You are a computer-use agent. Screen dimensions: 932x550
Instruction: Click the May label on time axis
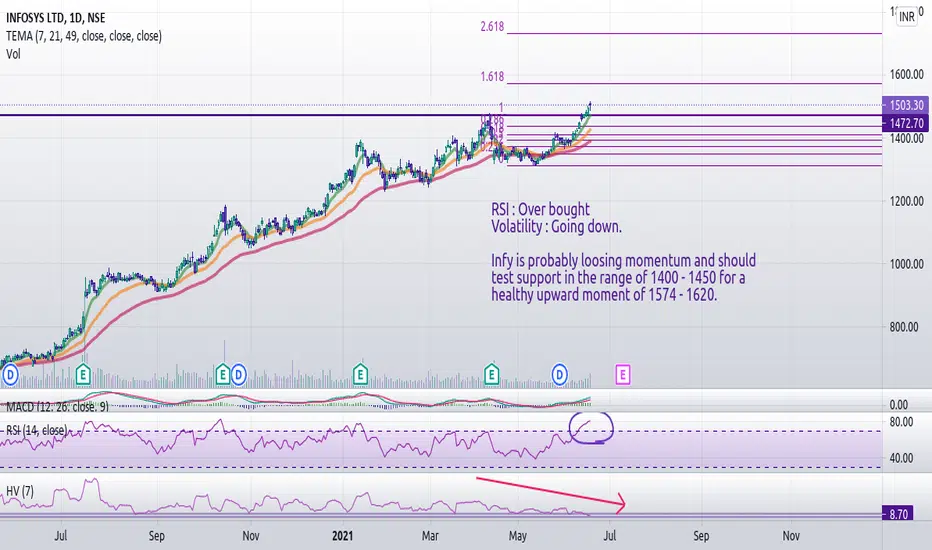point(518,536)
